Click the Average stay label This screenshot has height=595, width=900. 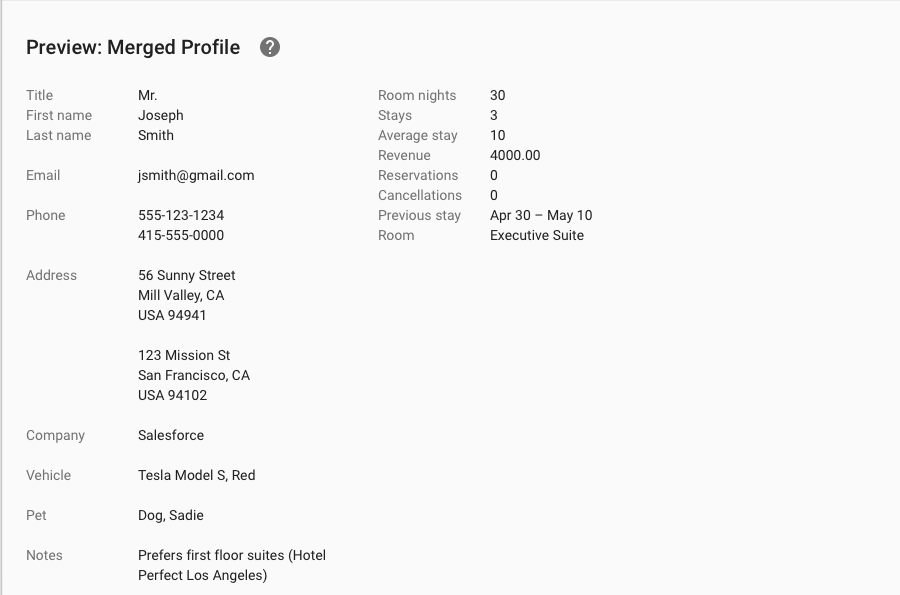[417, 135]
